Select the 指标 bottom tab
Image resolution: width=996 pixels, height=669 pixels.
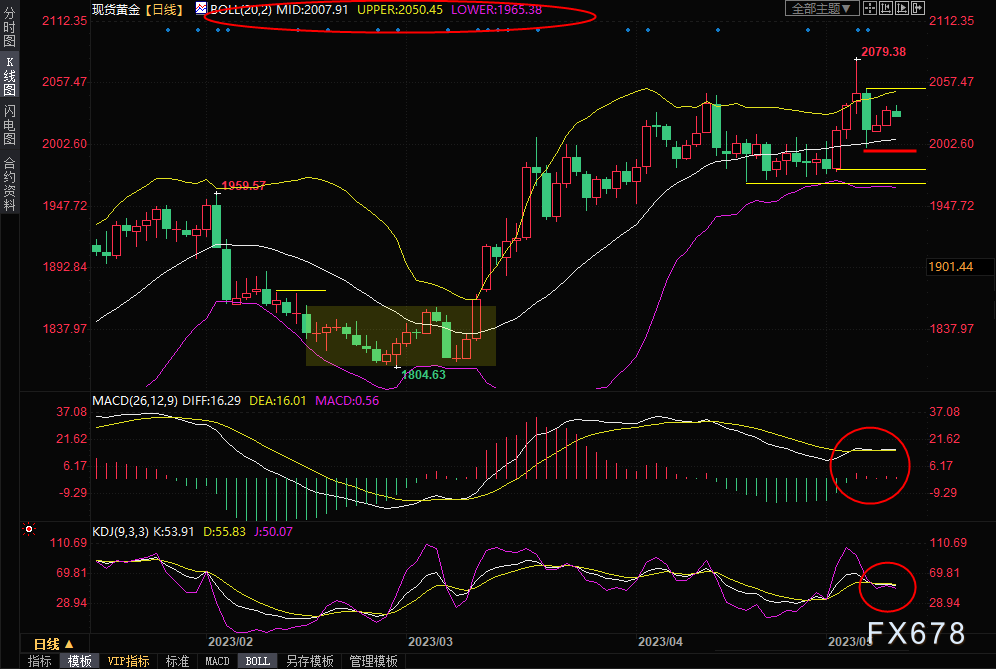[40, 661]
